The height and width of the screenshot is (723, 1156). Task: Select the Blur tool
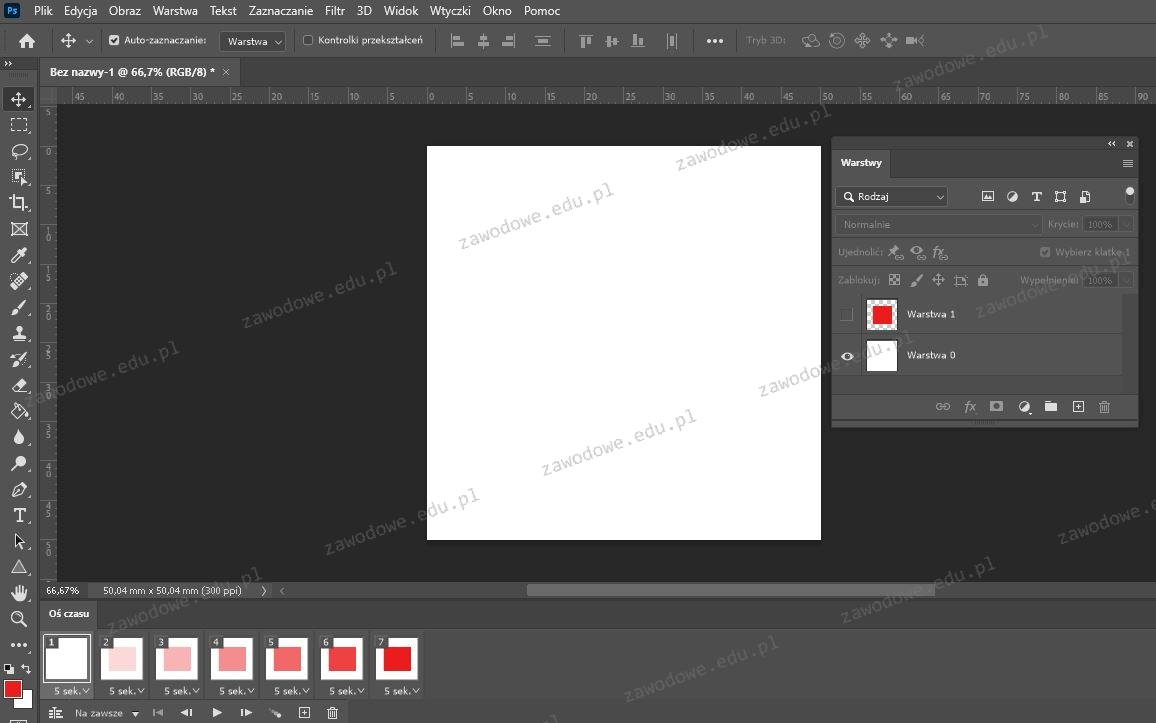coord(19,437)
